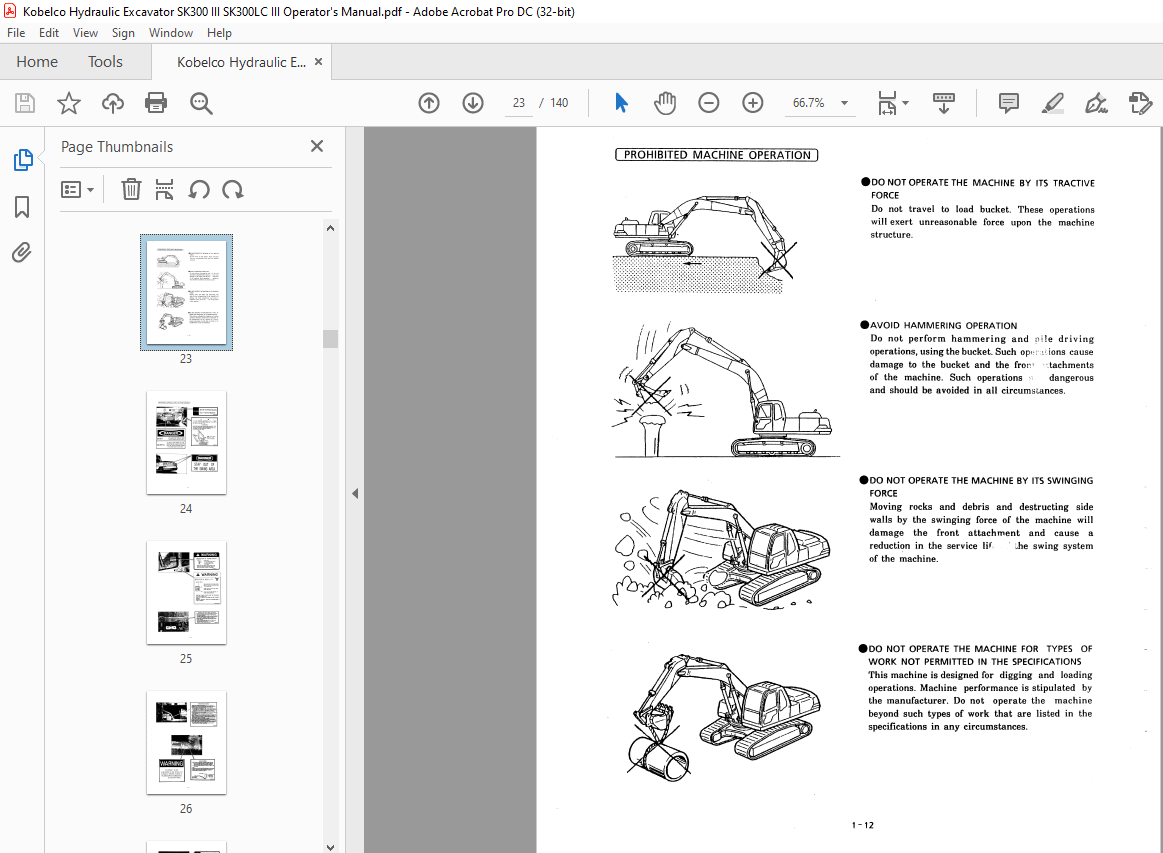The width and height of the screenshot is (1163, 853).
Task: Click the scrolling mode keyboard icon
Action: click(943, 103)
